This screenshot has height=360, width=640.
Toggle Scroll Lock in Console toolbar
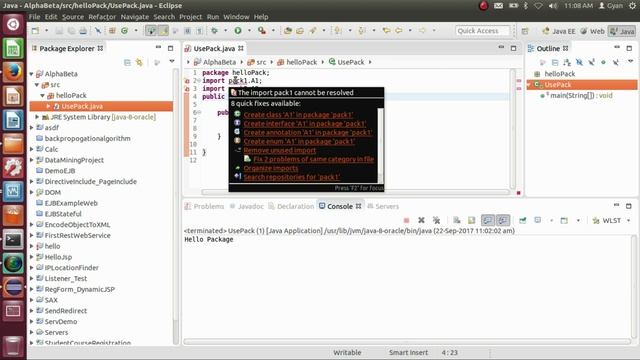tap(471, 220)
